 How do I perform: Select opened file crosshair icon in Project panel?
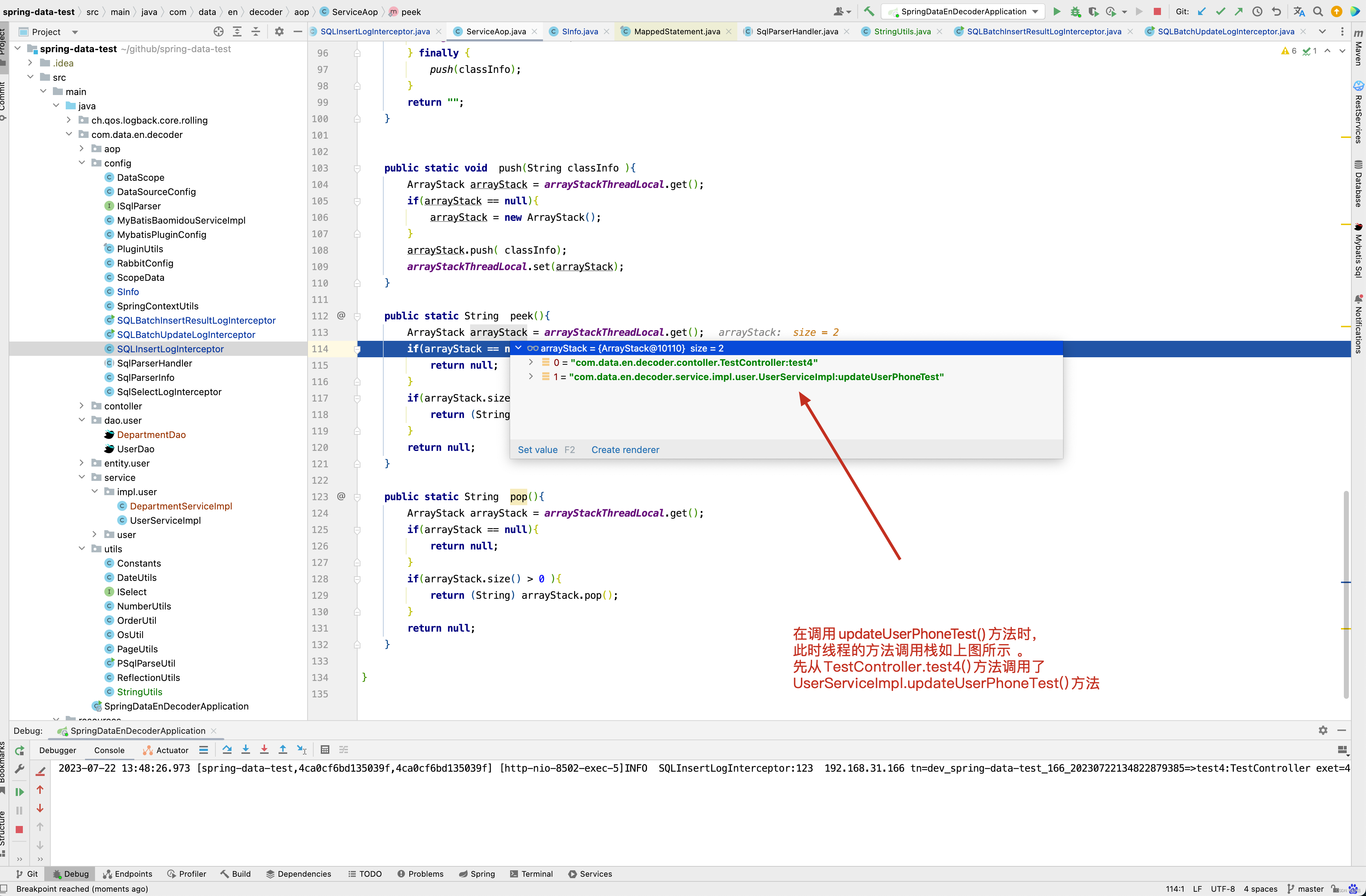[219, 31]
